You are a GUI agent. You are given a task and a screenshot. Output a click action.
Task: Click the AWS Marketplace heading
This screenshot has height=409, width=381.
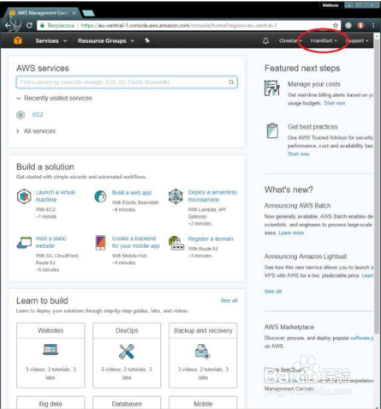pyautogui.click(x=289, y=327)
